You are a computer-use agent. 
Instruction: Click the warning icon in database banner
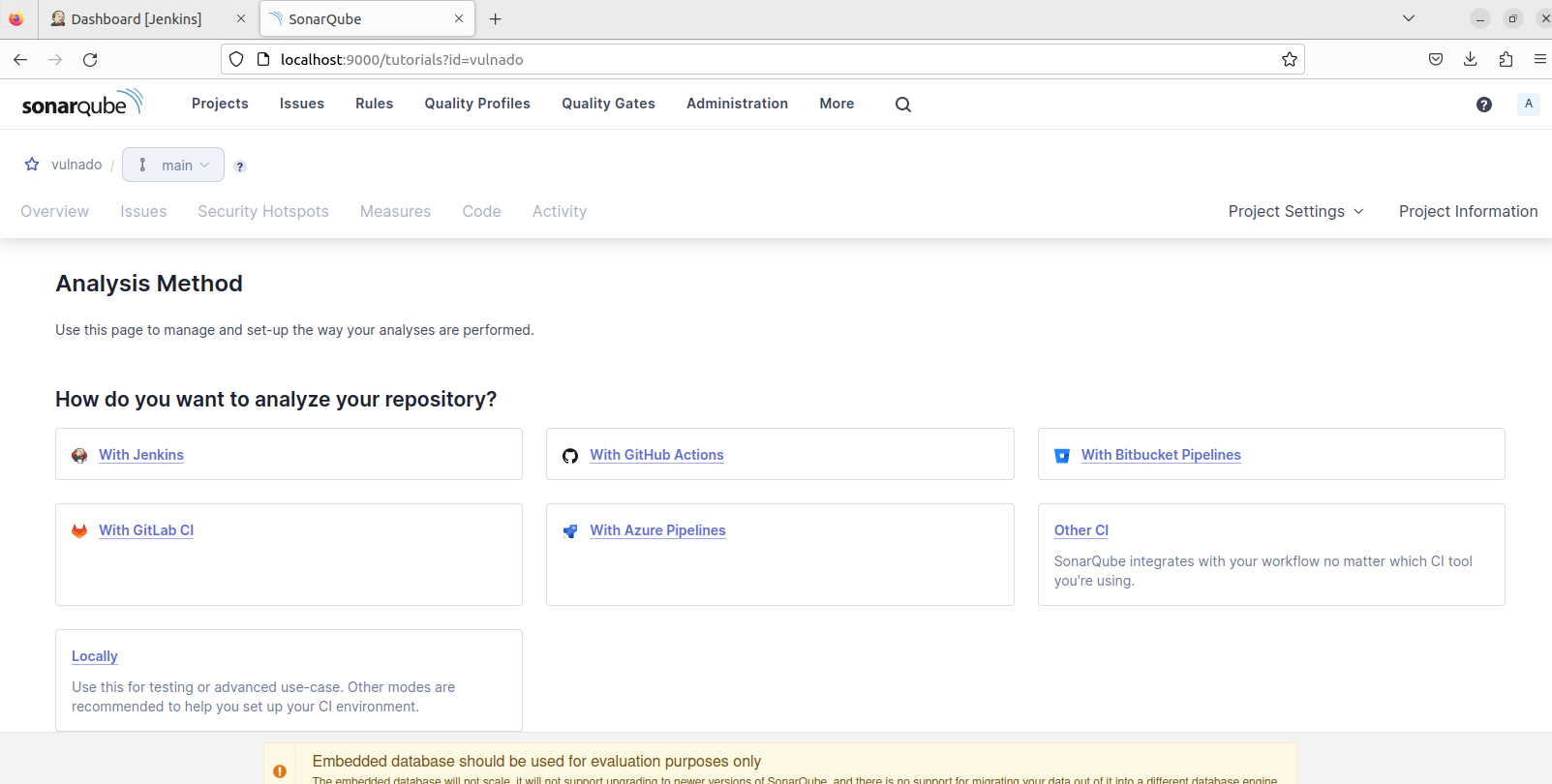tap(280, 771)
